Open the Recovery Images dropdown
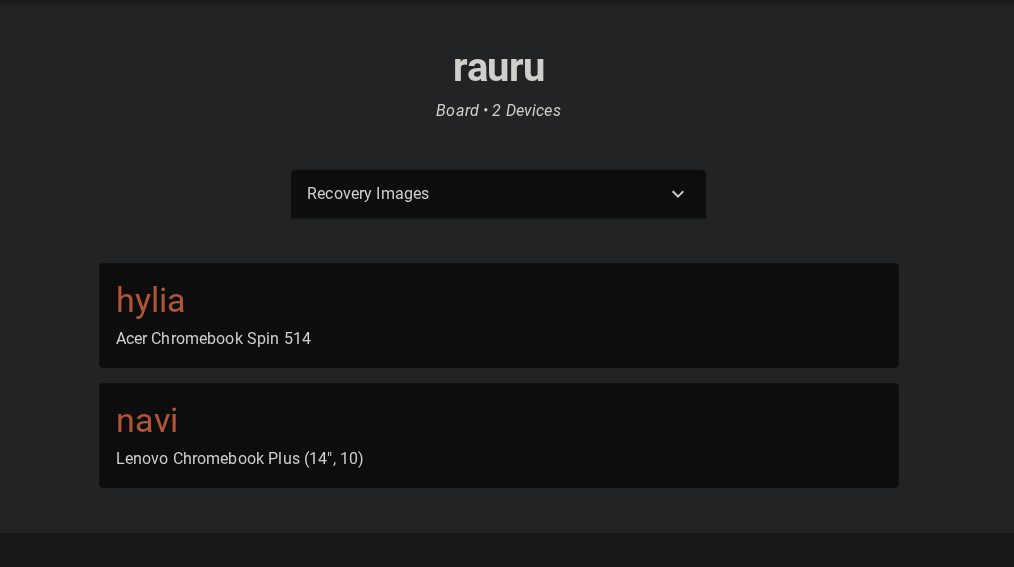Viewport: 1014px width, 567px height. [498, 194]
